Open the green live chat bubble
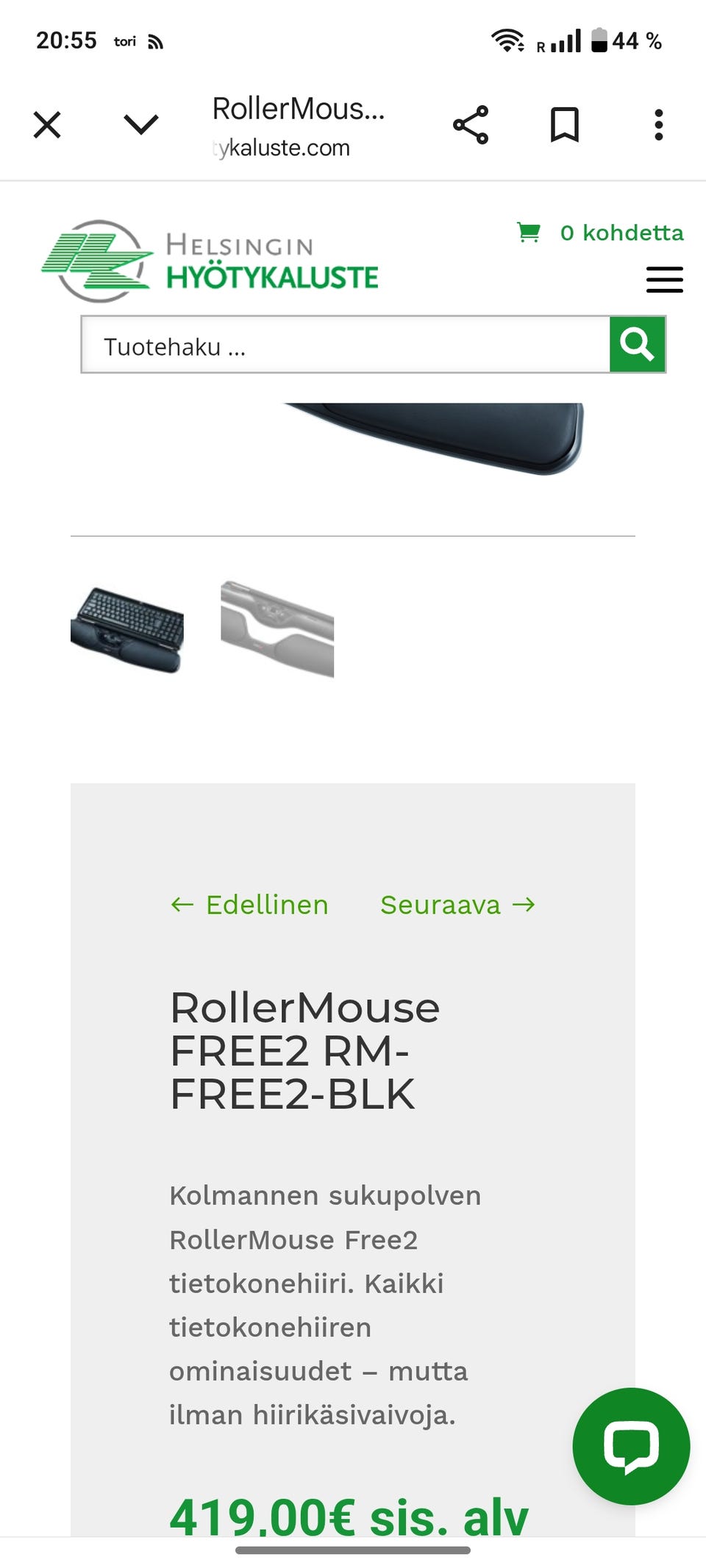 pyautogui.click(x=631, y=1446)
